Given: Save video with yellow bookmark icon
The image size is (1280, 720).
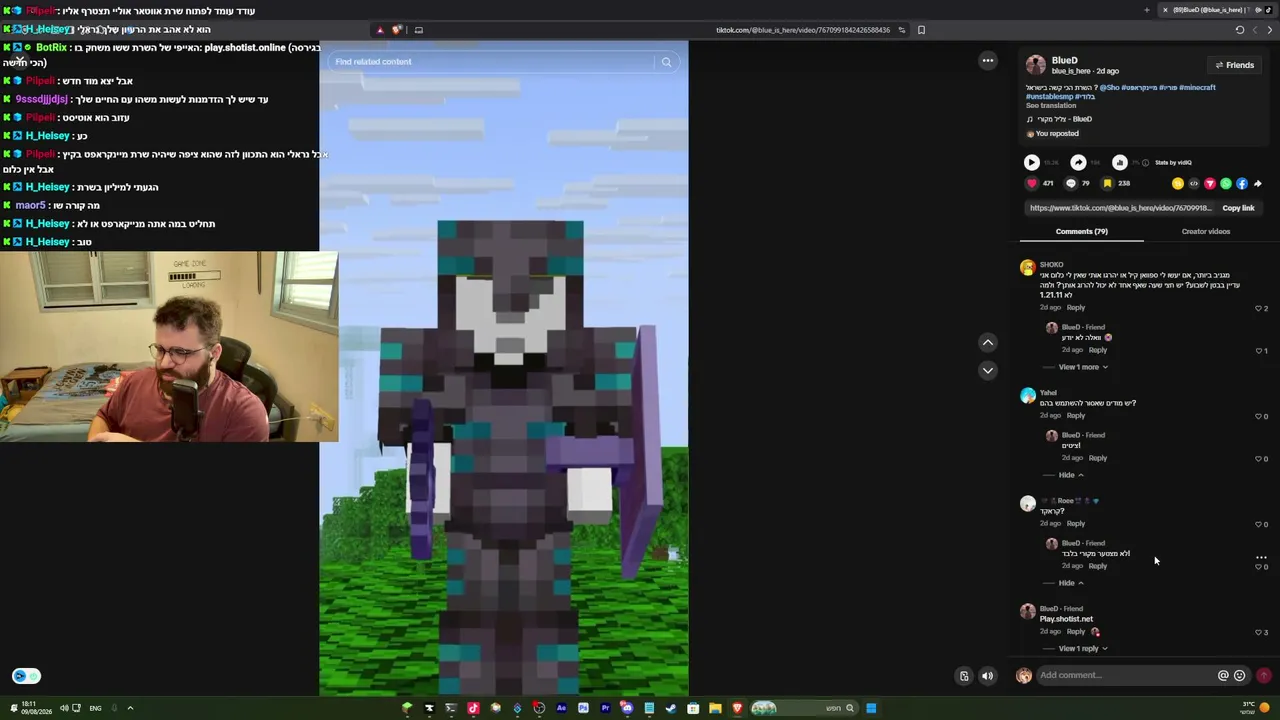Looking at the screenshot, I should [1107, 184].
